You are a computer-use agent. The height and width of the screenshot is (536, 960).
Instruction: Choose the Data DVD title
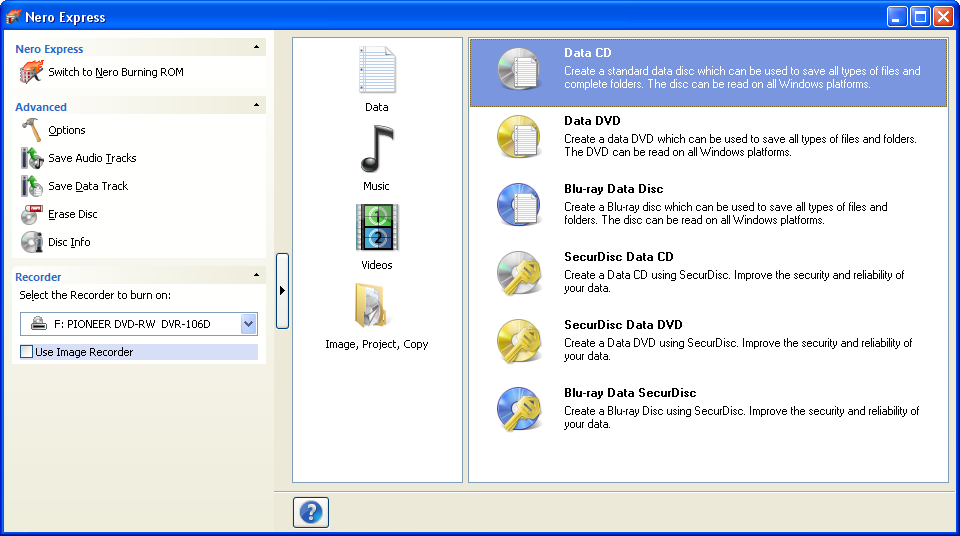(592, 121)
